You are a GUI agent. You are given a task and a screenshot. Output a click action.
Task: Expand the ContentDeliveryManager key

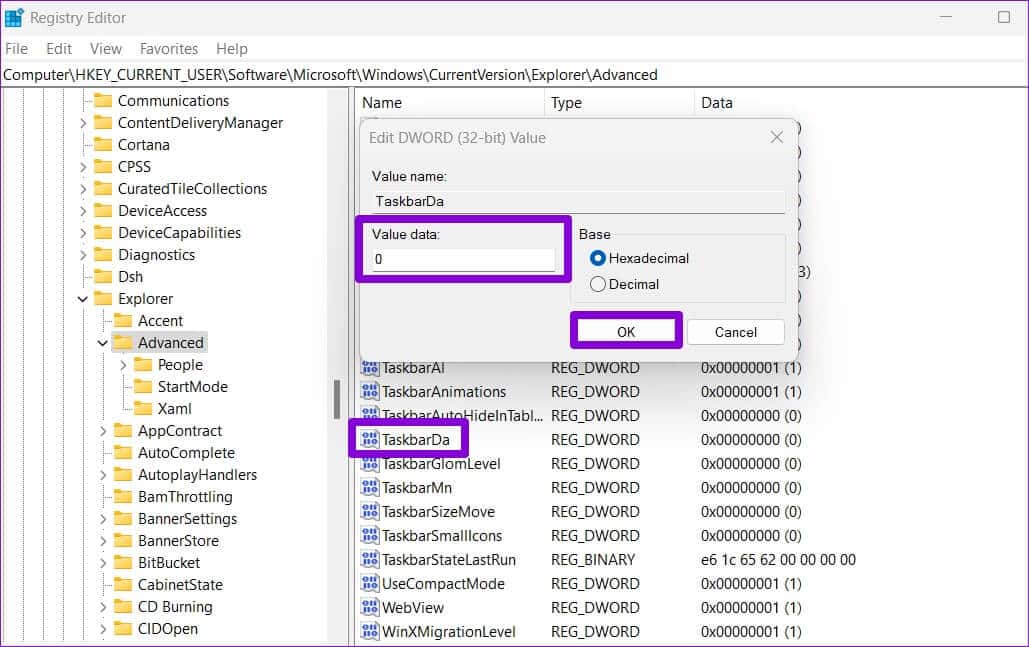[x=83, y=123]
